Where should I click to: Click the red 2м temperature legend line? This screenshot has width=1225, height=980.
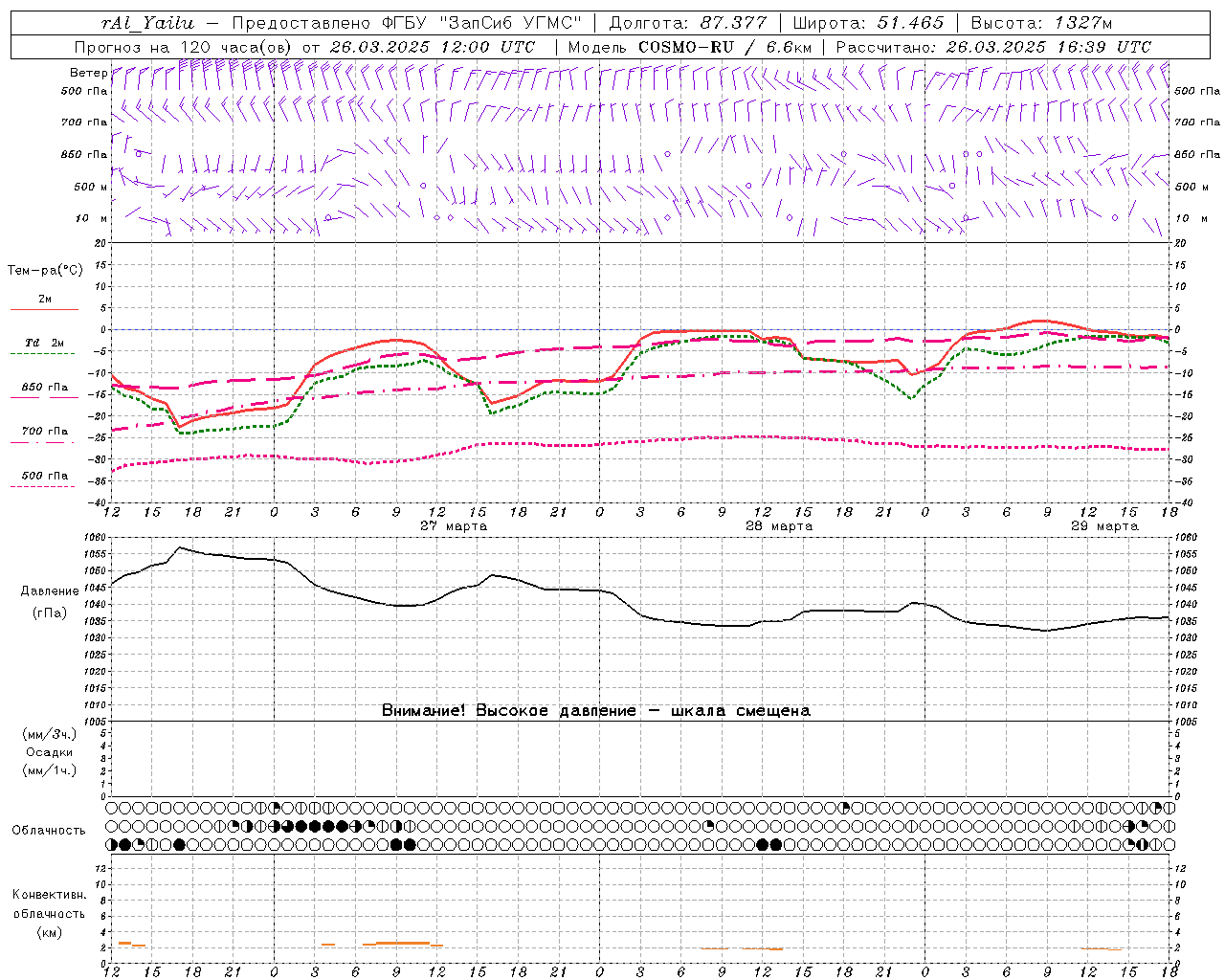click(44, 310)
